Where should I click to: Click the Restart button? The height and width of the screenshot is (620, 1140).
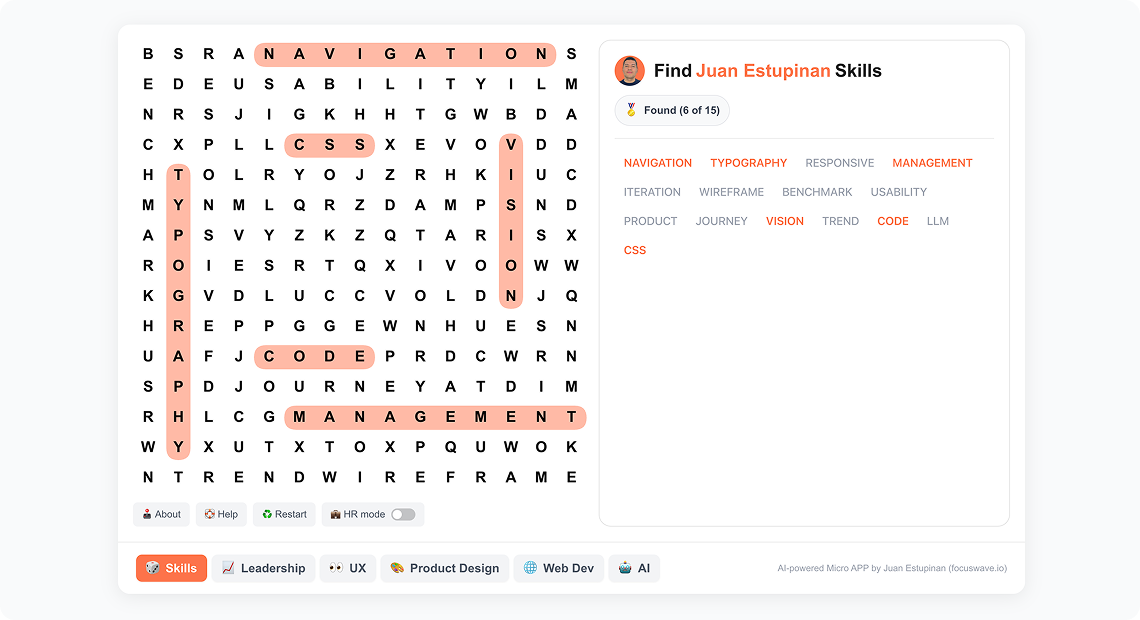[x=284, y=514]
